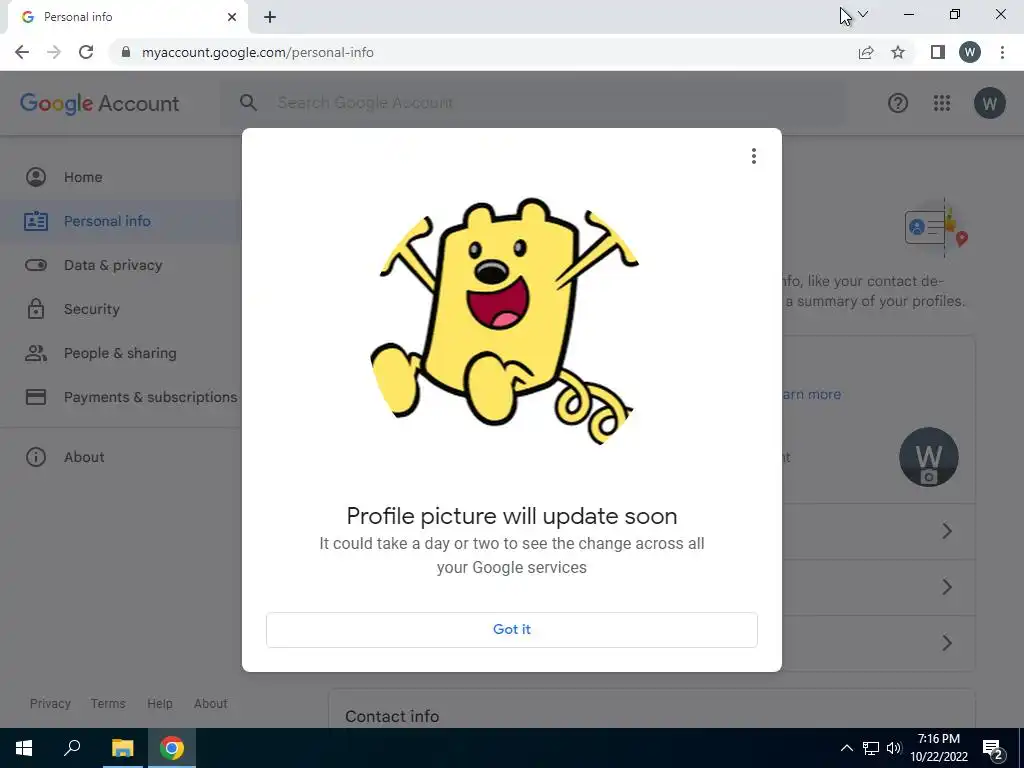
Task: Click the Chrome icon in the taskbar
Action: 172,748
